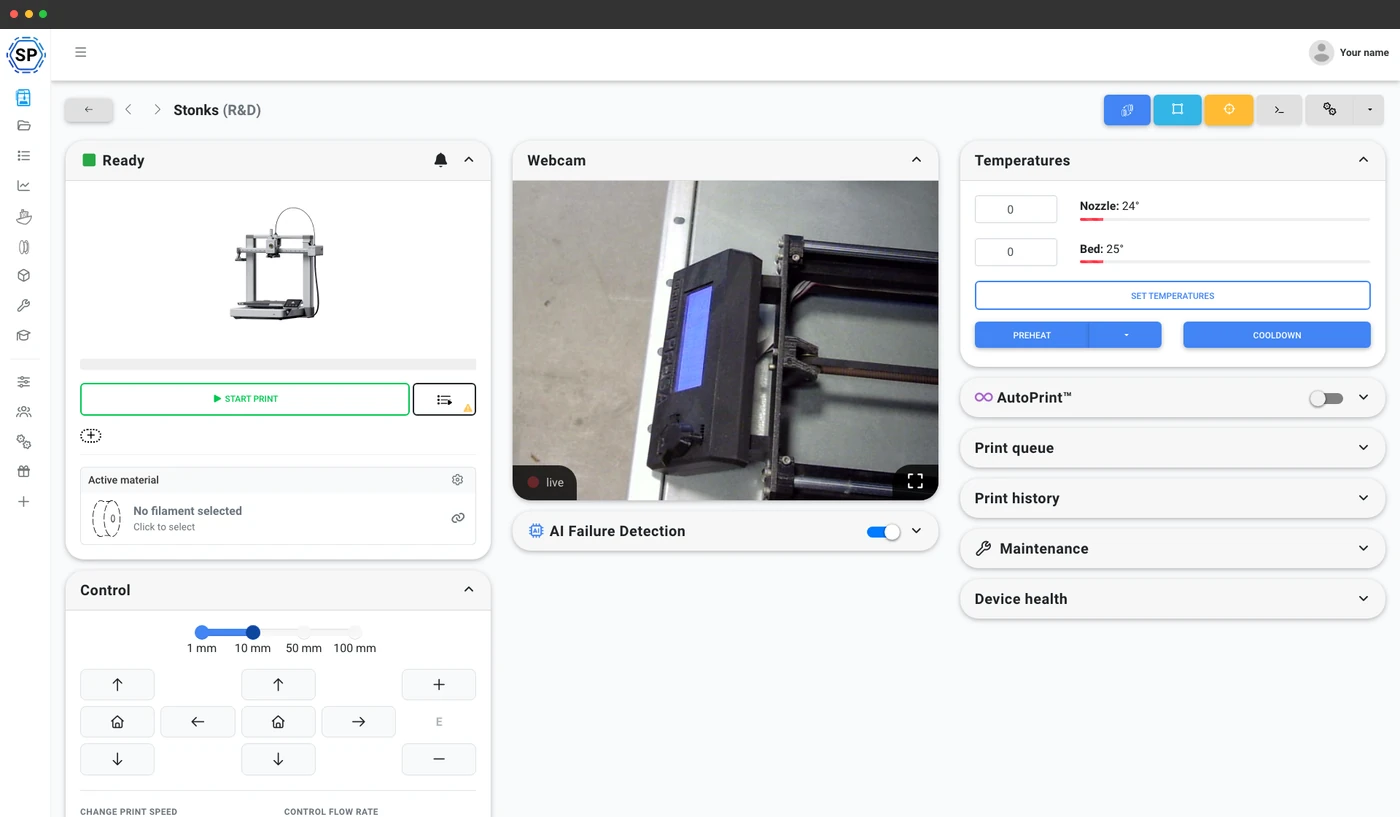
Task: Toggle the AutoPrint switch
Action: pos(1326,398)
